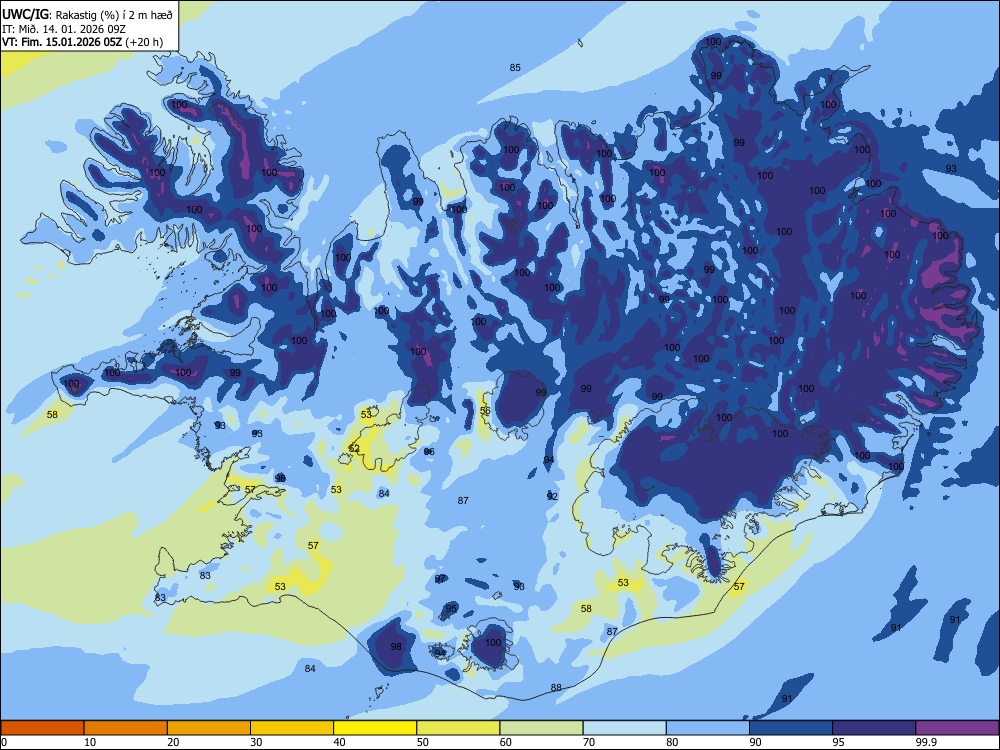Click the '56' humidity value on map
1000x750 pixels.
(x=485, y=410)
